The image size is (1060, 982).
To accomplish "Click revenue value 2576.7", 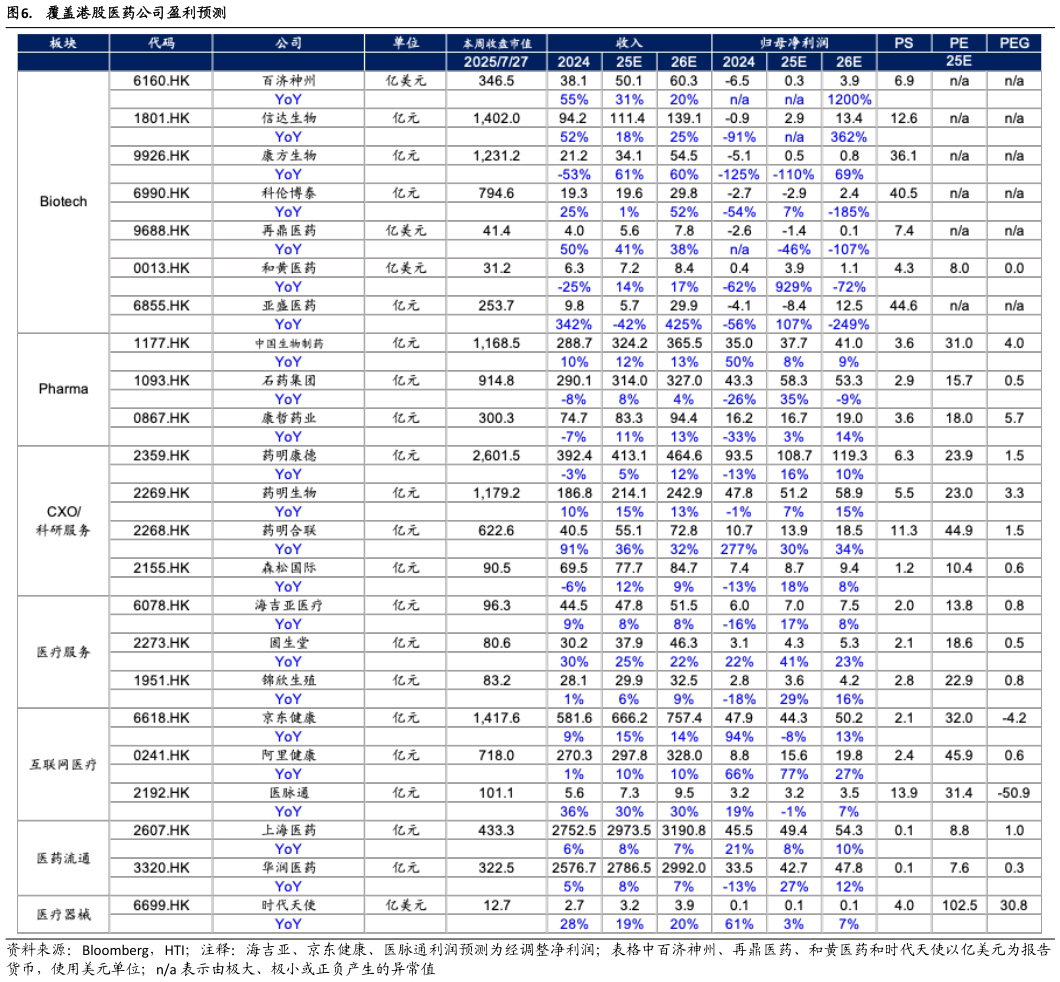I will coord(573,868).
